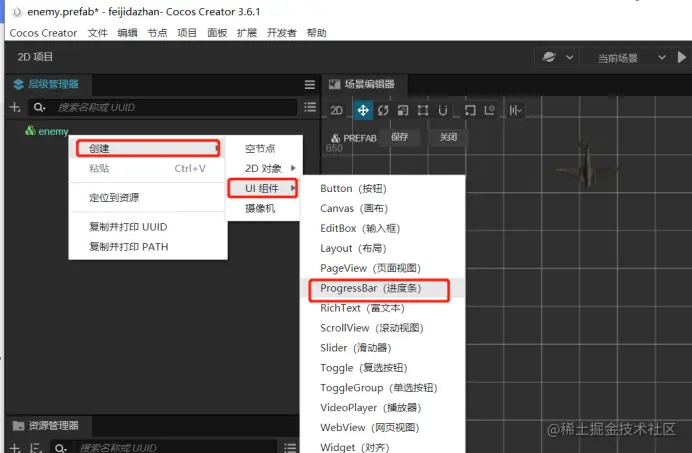
Task: Choose 复制并打印 PATH
Action: coord(148,247)
